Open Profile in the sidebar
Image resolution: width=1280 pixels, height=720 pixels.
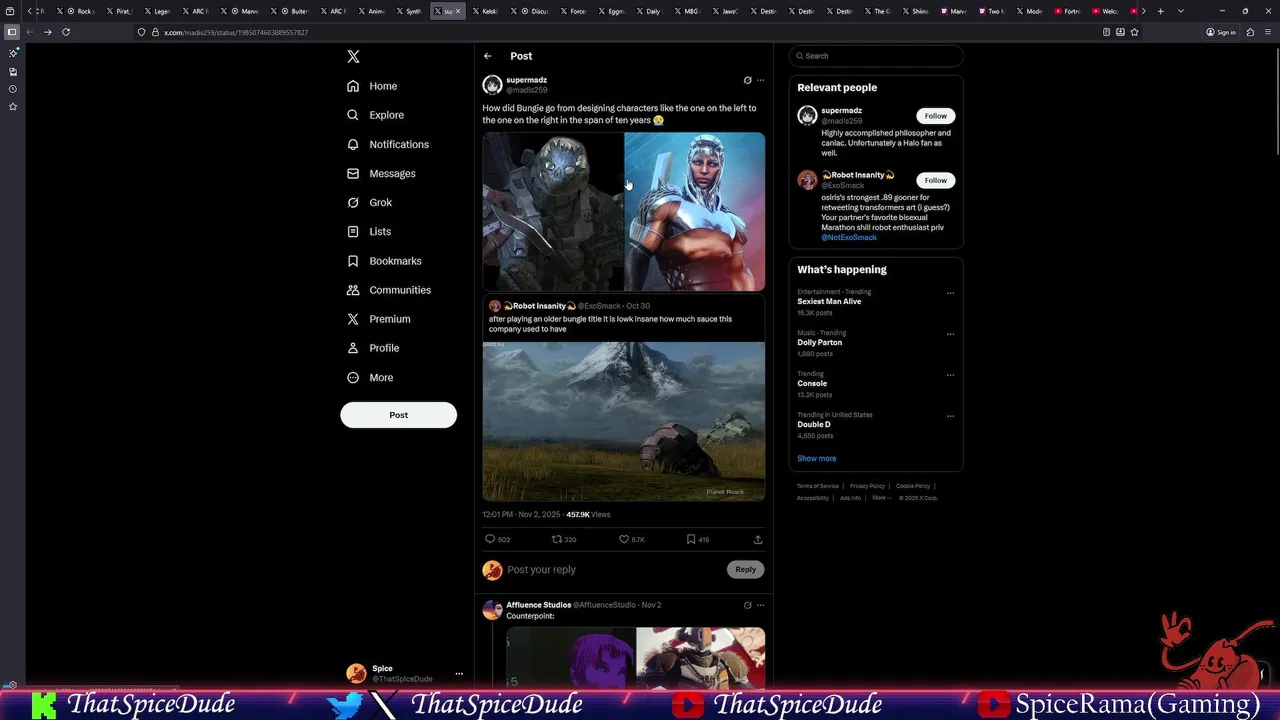[x=373, y=348]
